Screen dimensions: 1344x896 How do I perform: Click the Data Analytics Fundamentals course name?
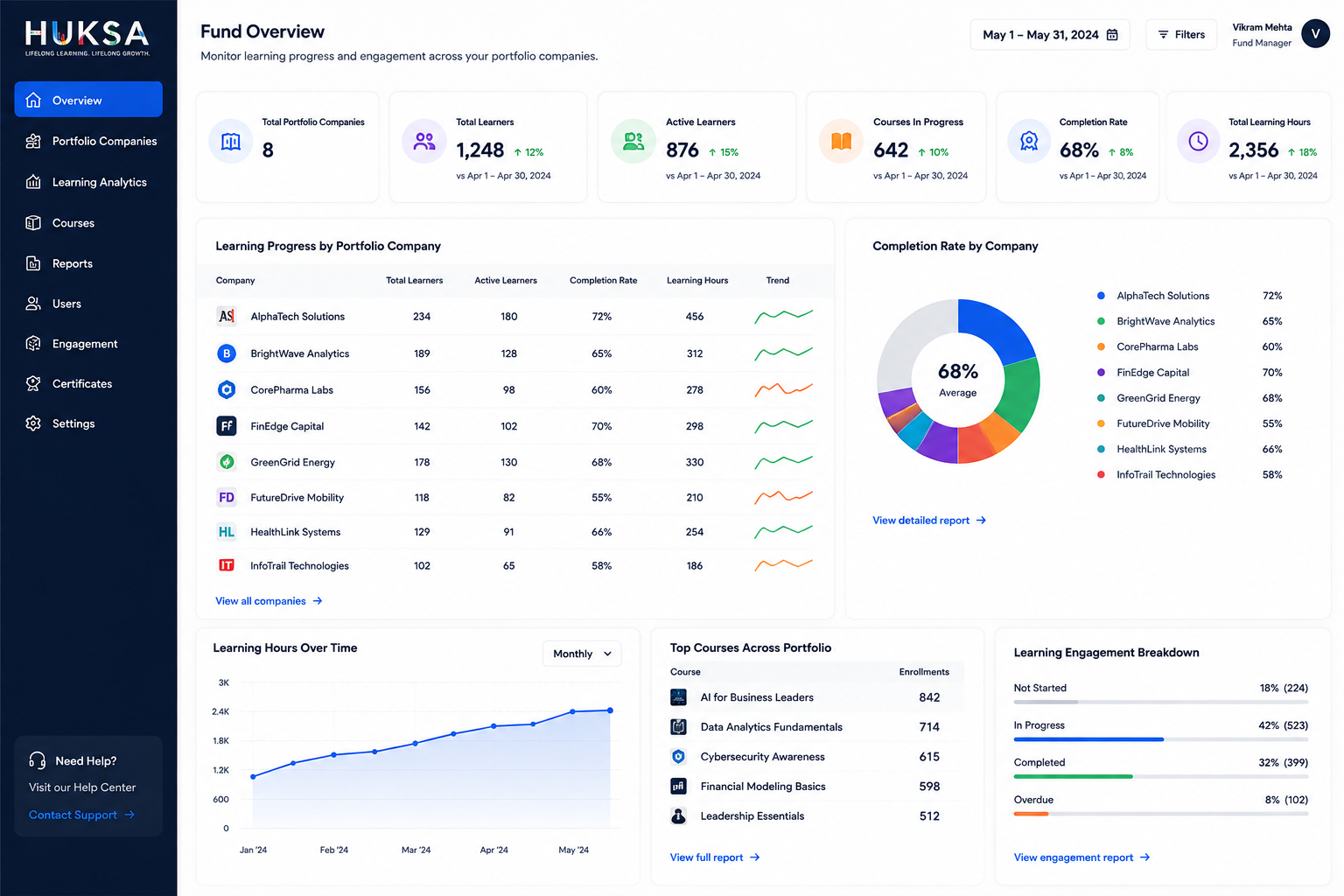tap(771, 727)
